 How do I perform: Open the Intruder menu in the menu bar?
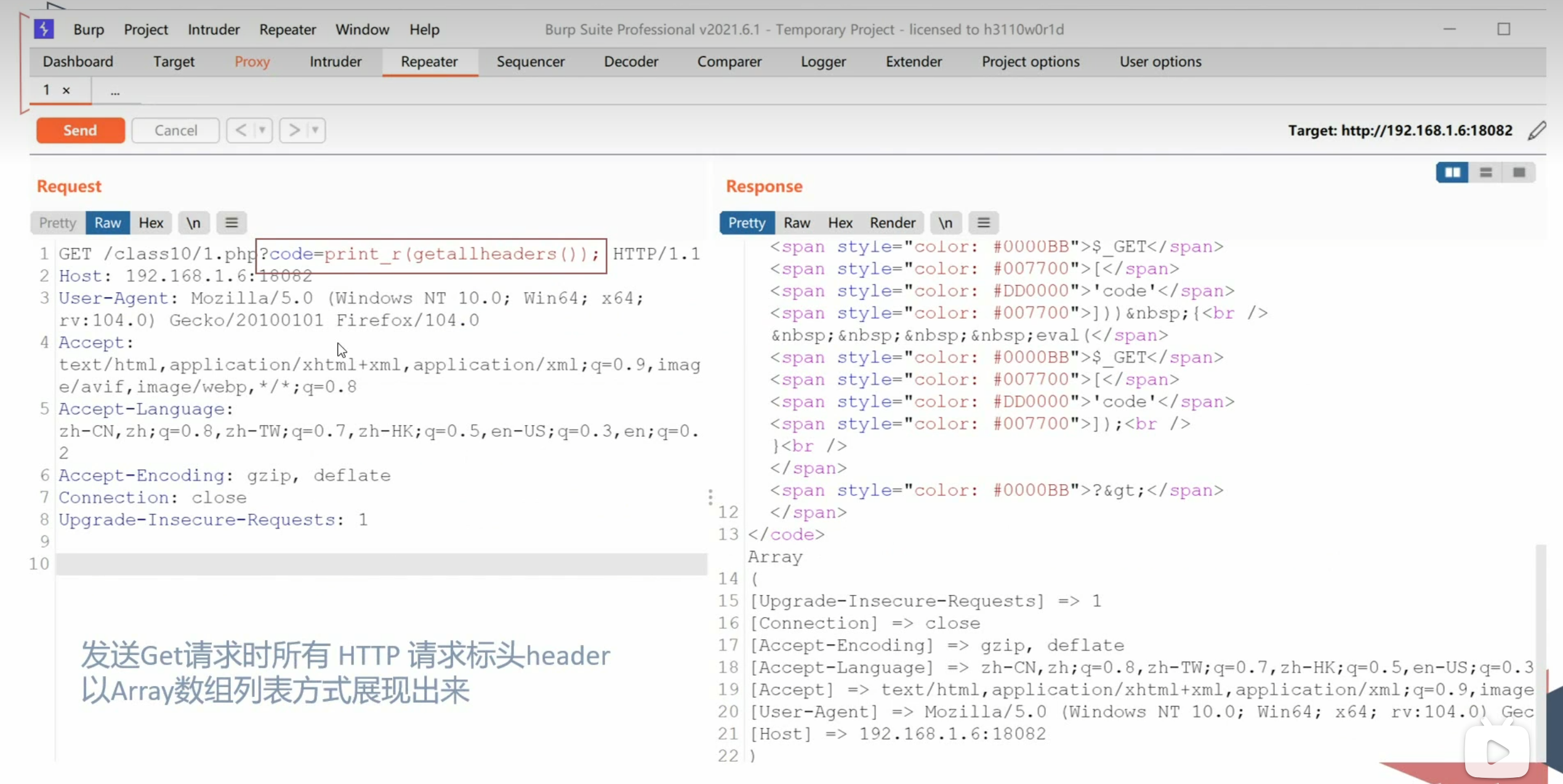coord(213,30)
